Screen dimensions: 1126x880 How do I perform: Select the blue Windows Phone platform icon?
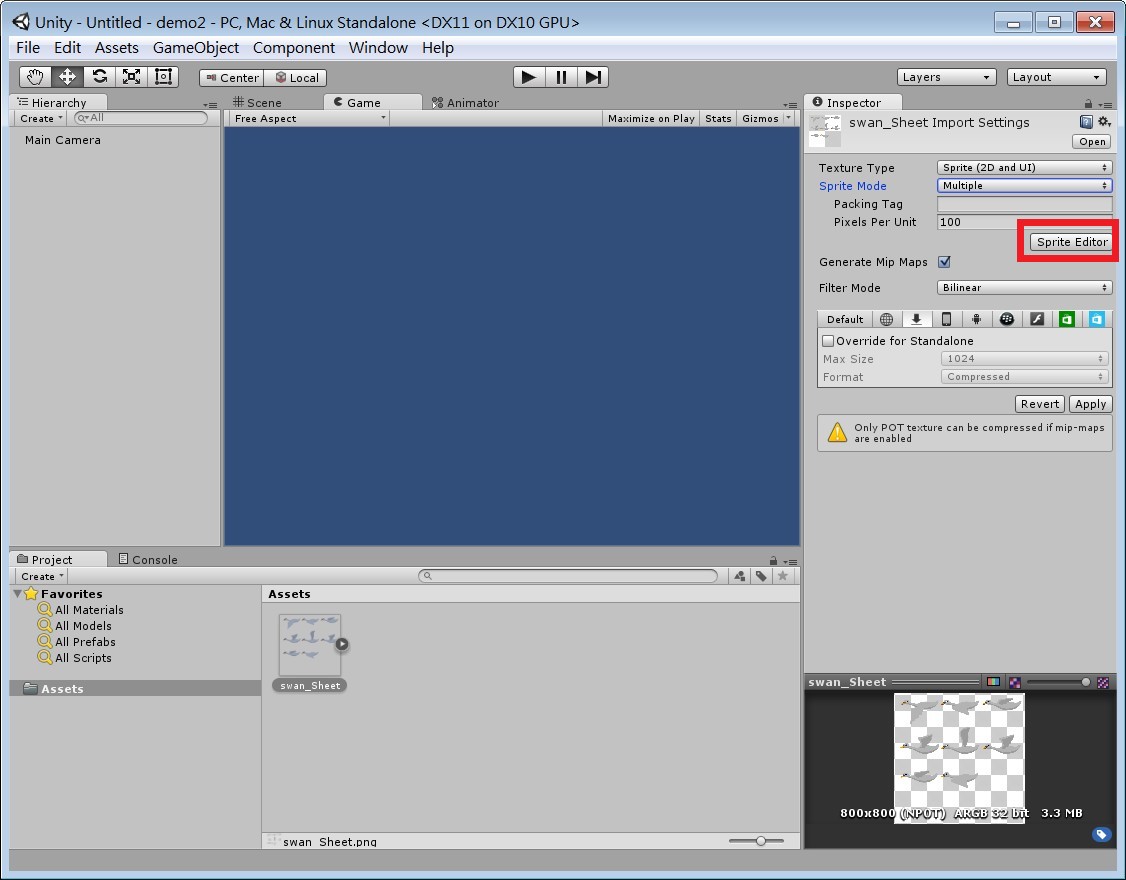(x=1097, y=320)
